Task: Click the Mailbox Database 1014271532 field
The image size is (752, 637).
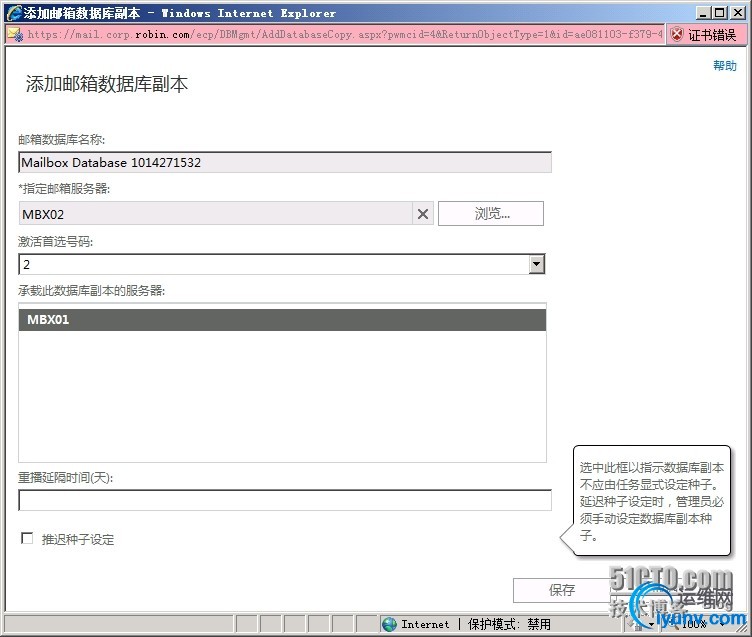Action: point(285,162)
